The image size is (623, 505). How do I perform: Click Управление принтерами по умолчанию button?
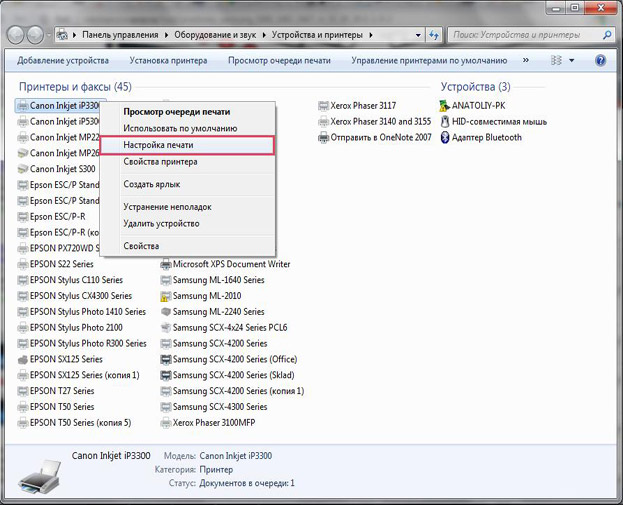coord(429,60)
